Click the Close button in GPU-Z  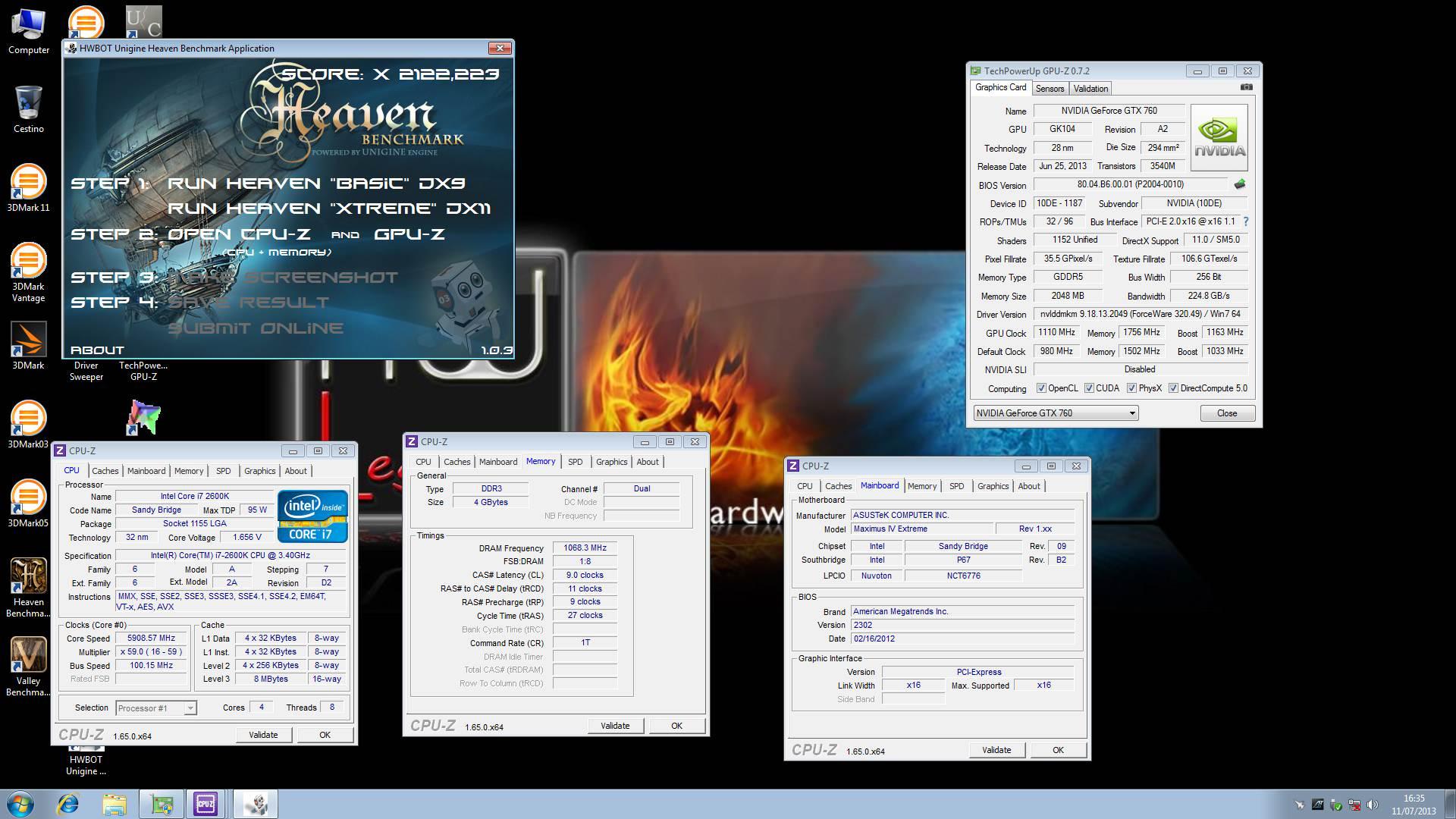pyautogui.click(x=1227, y=413)
